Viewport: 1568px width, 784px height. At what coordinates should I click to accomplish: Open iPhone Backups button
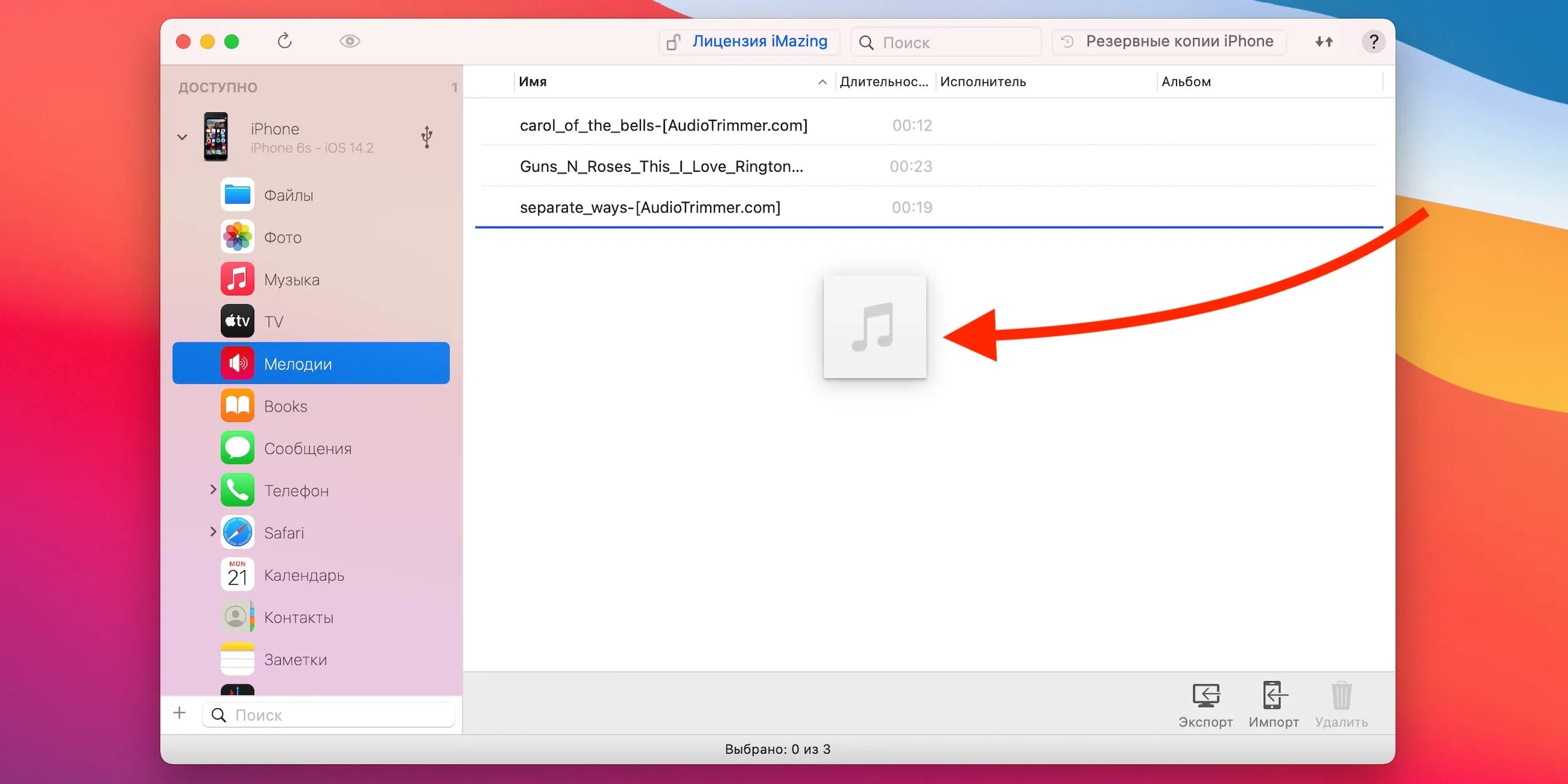(1169, 42)
